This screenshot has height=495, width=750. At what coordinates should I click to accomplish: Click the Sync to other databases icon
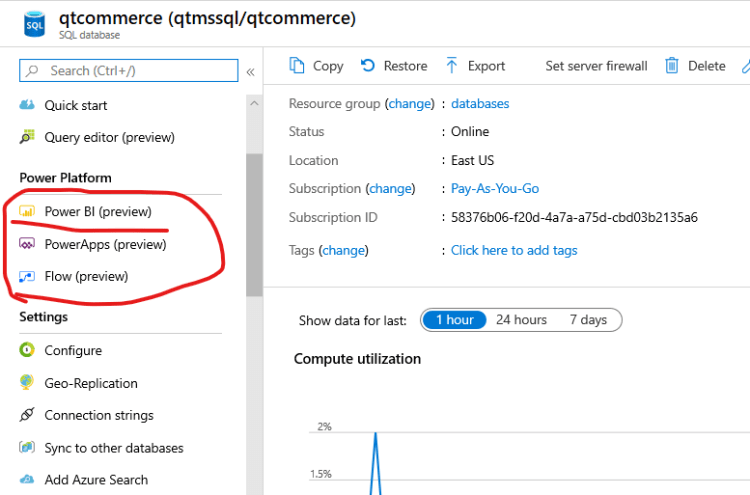[27, 447]
